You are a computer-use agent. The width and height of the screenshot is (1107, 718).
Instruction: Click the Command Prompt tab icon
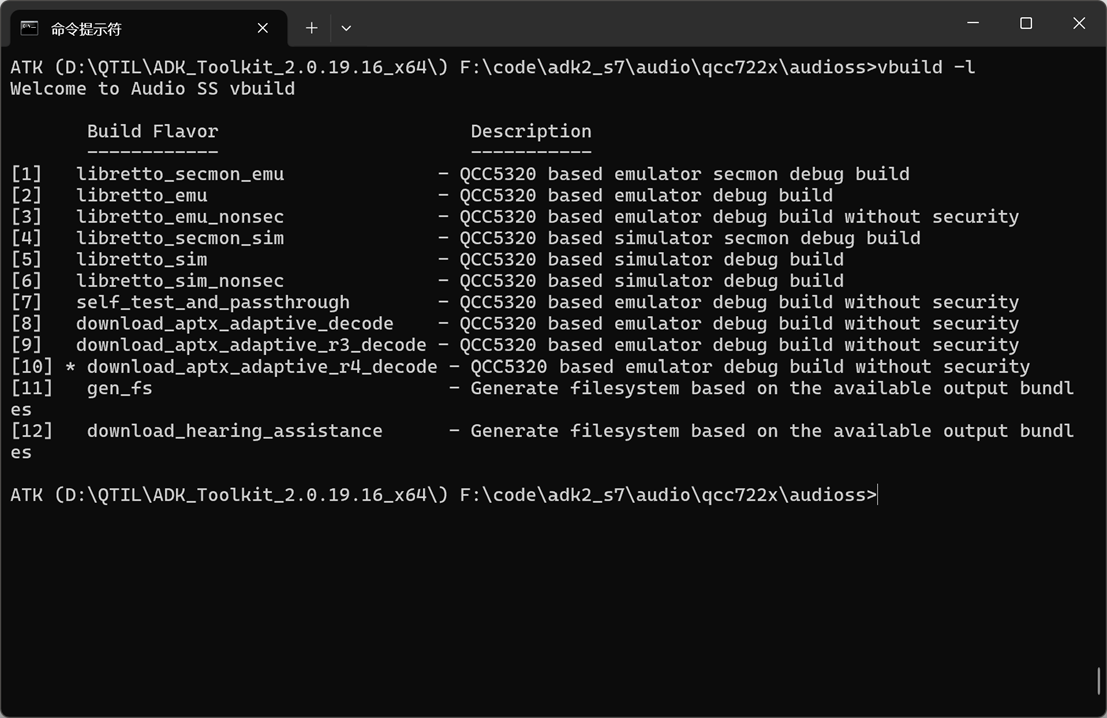30,28
